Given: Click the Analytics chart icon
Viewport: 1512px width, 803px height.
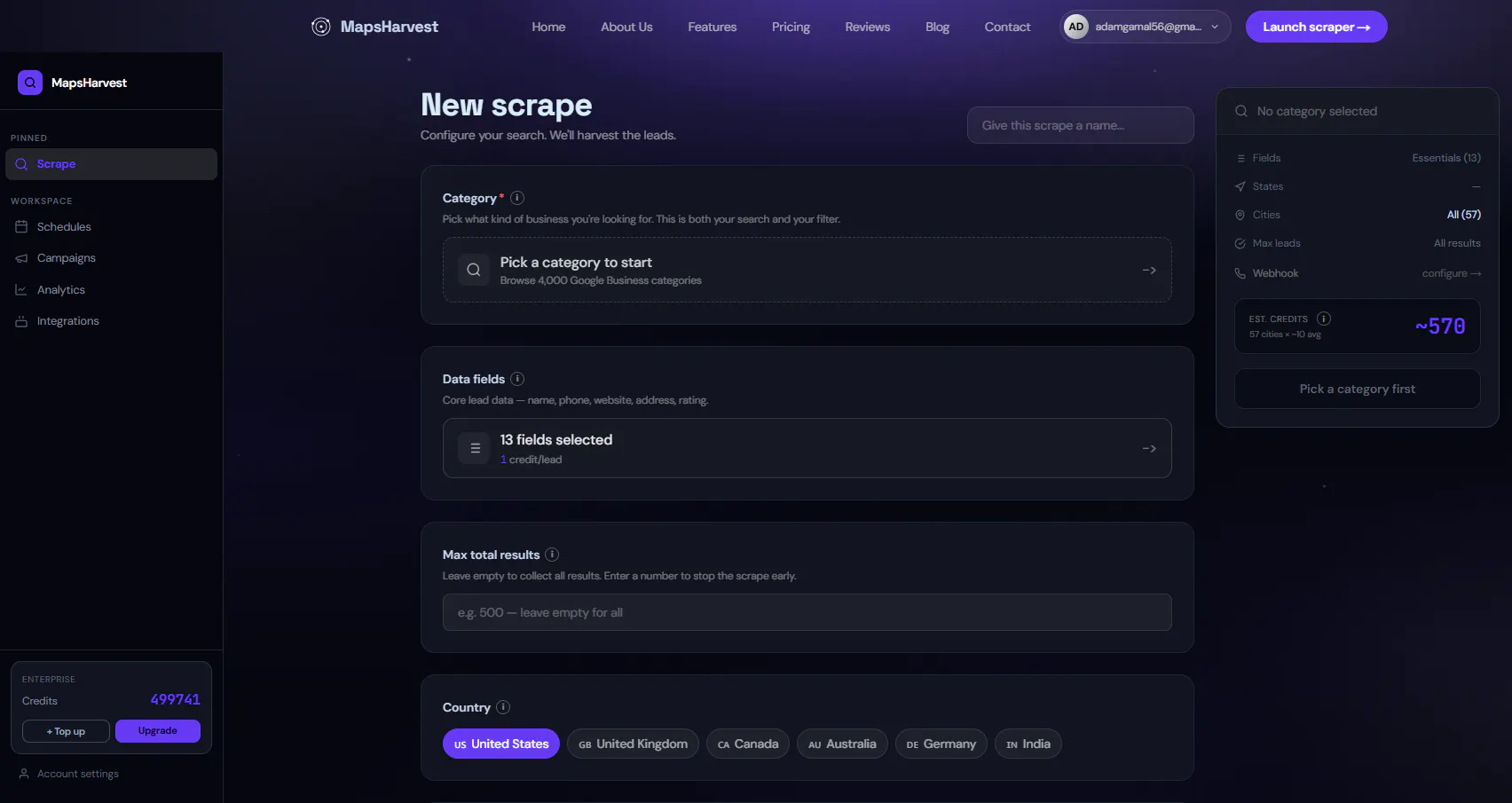Looking at the screenshot, I should click(21, 290).
